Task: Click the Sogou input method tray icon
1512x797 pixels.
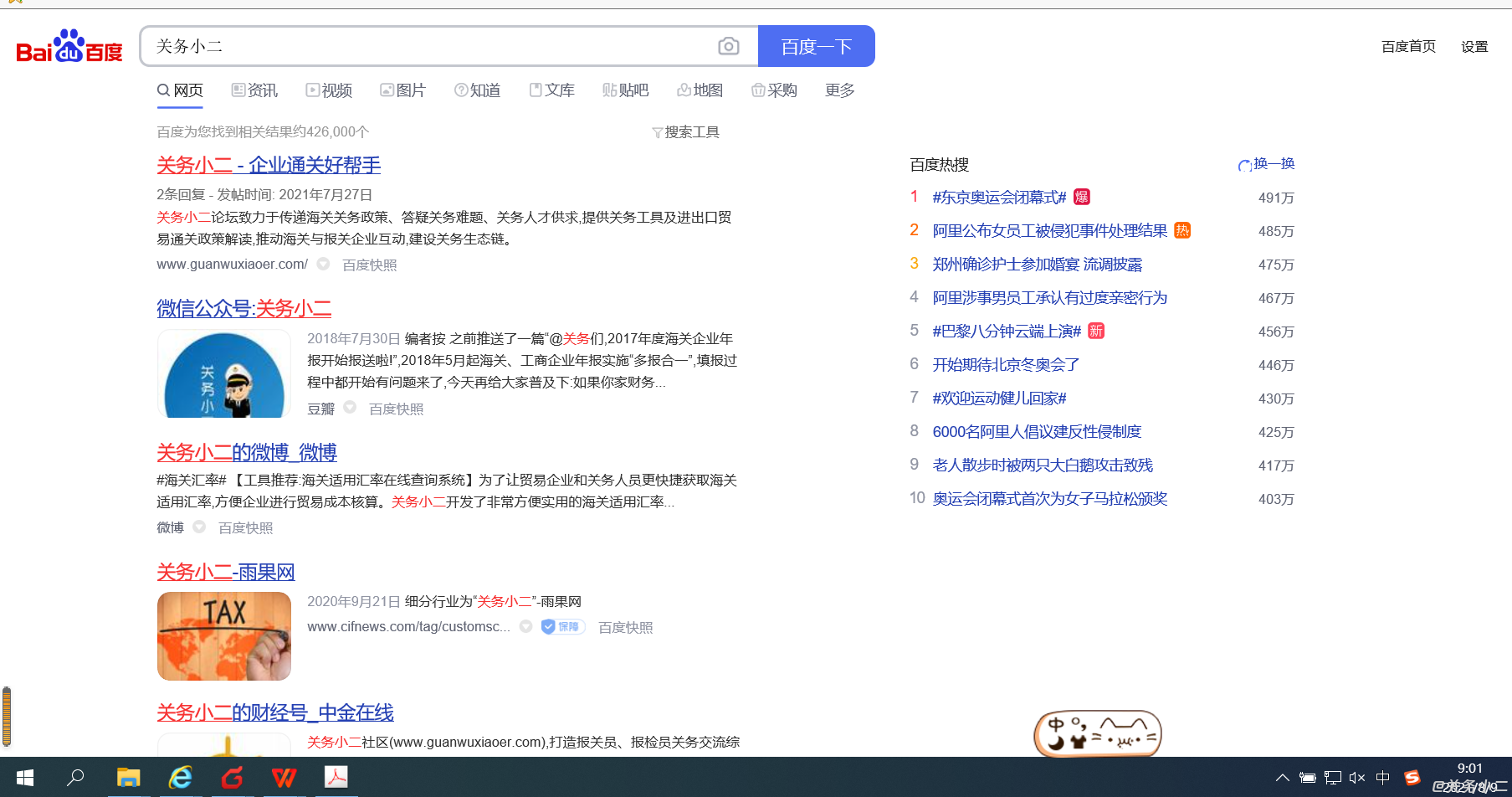Action: pyautogui.click(x=1412, y=778)
